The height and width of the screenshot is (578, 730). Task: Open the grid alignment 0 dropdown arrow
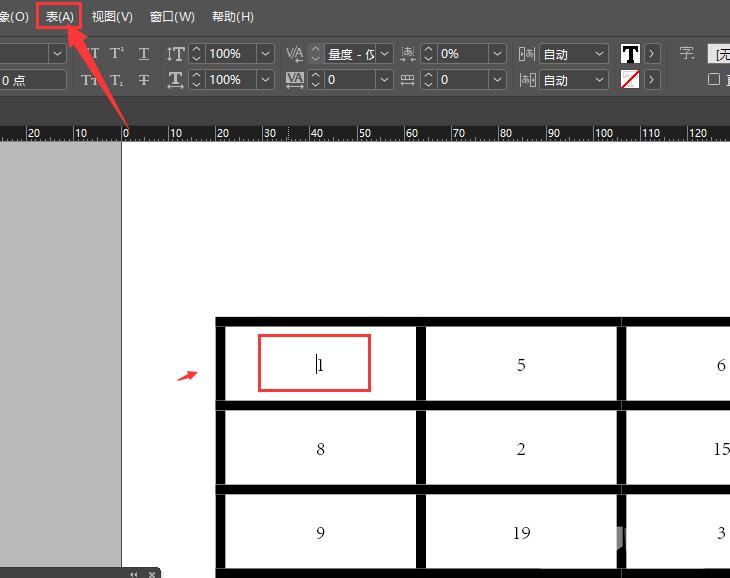tap(497, 80)
